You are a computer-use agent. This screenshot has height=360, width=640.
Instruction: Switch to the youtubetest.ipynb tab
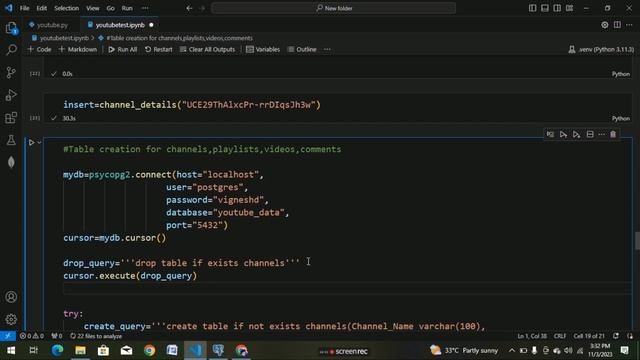click(x=120, y=25)
